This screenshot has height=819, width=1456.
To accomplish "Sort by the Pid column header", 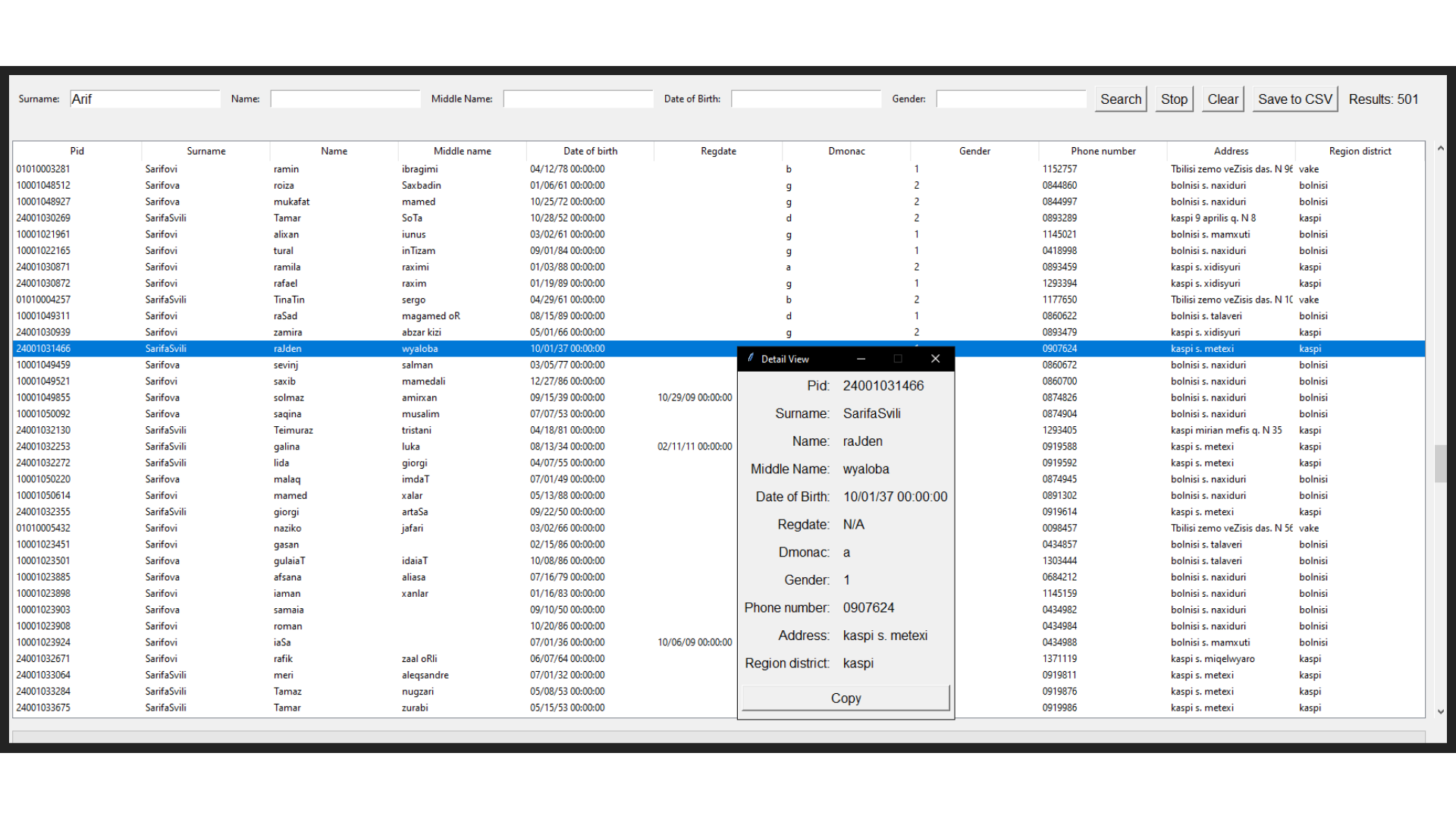I will click(x=77, y=151).
